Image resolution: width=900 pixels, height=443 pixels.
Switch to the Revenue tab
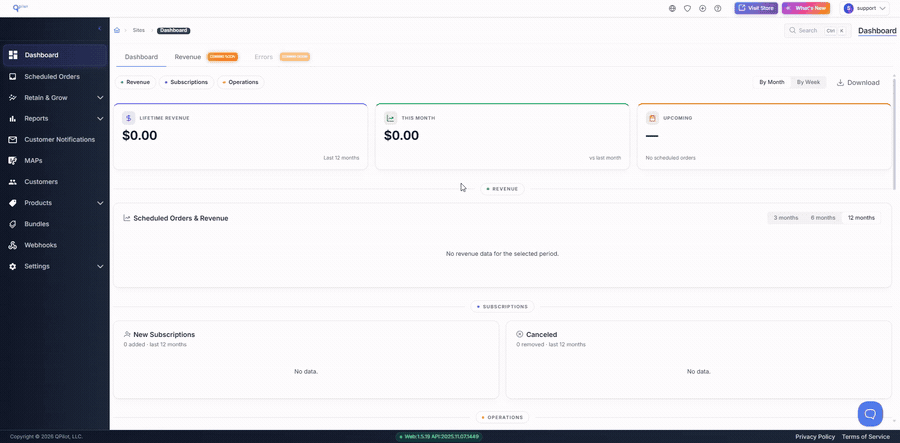188,57
